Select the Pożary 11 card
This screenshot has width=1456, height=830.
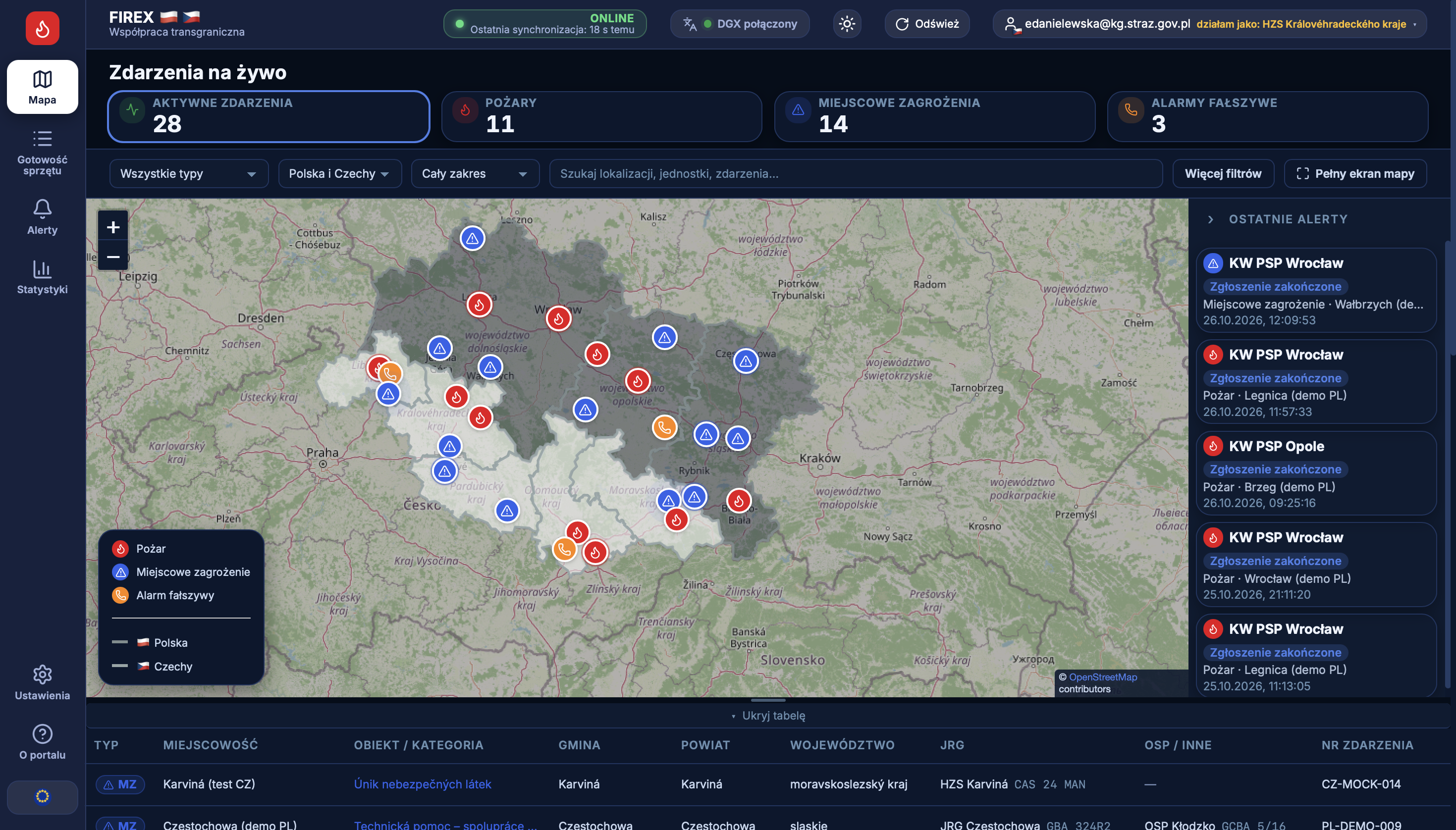tap(601, 116)
